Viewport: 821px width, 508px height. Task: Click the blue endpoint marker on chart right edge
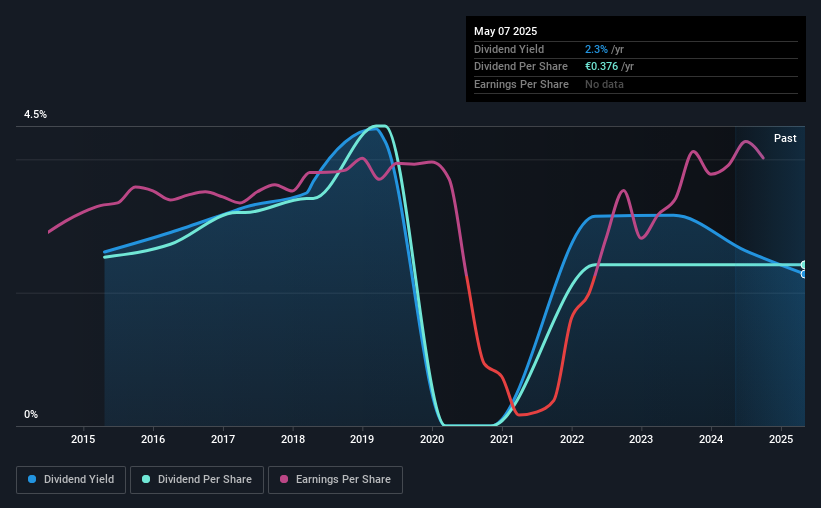coord(804,274)
